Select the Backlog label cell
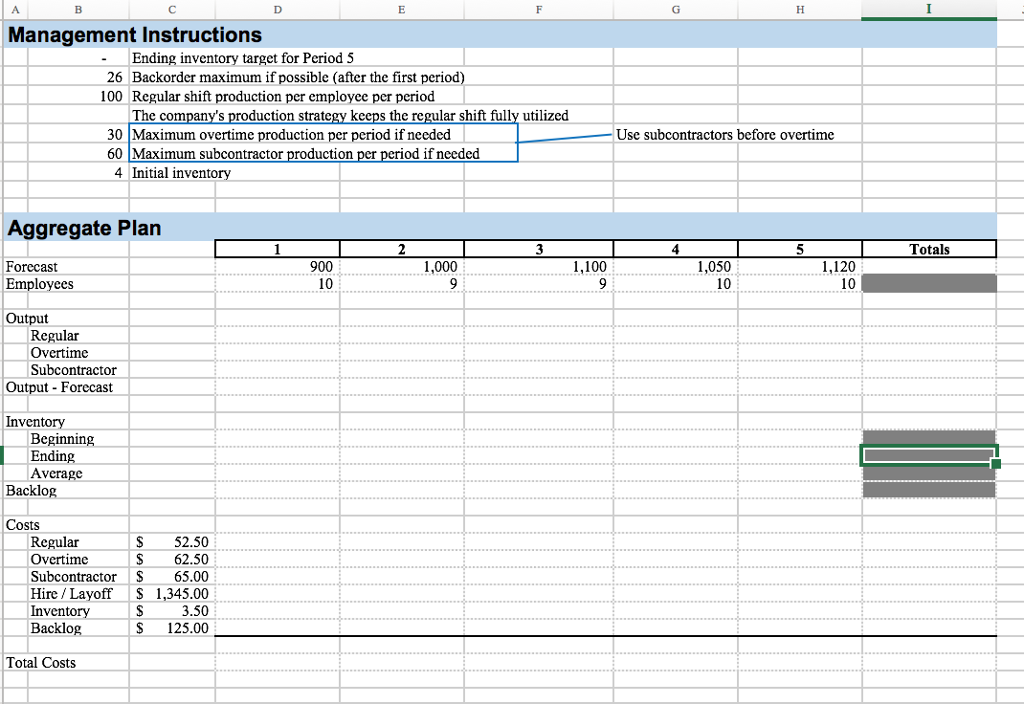The height and width of the screenshot is (704, 1024). [x=30, y=490]
